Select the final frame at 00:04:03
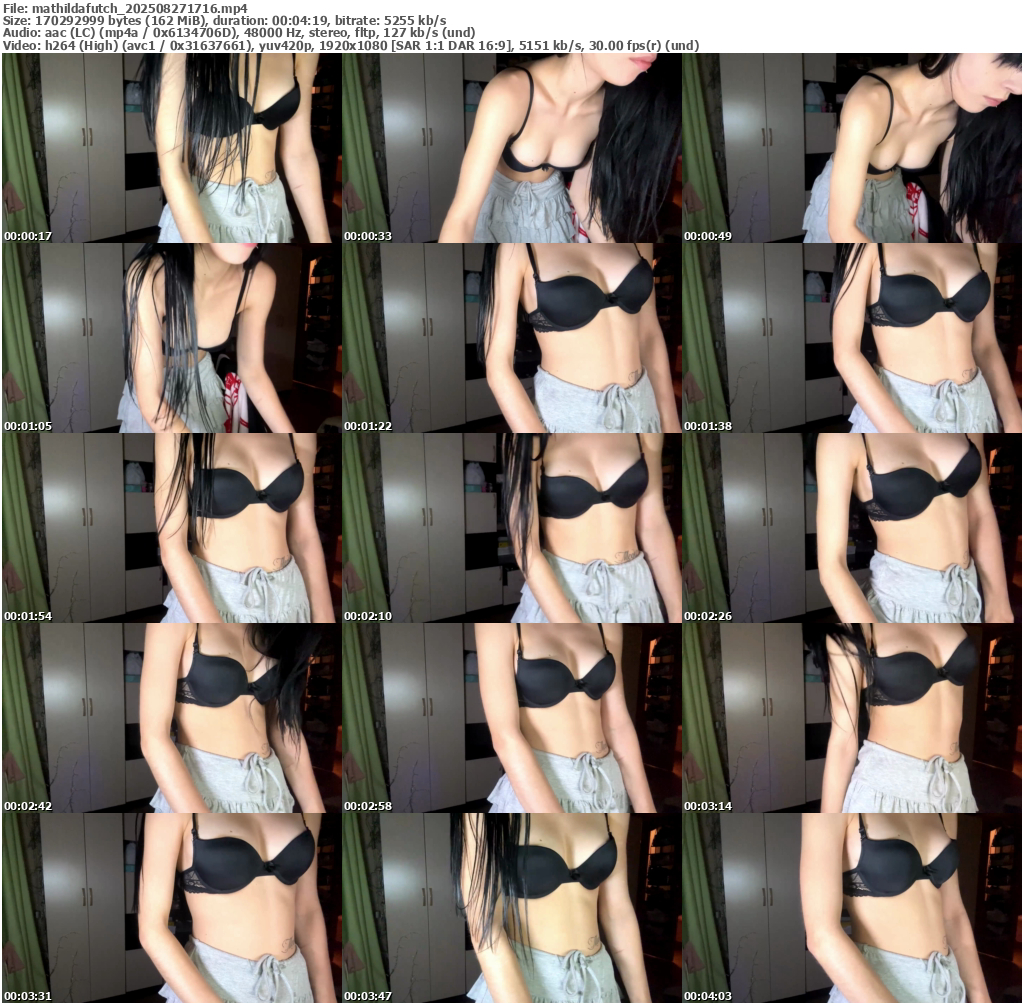Viewport: 1024px width, 1003px height. [x=852, y=908]
